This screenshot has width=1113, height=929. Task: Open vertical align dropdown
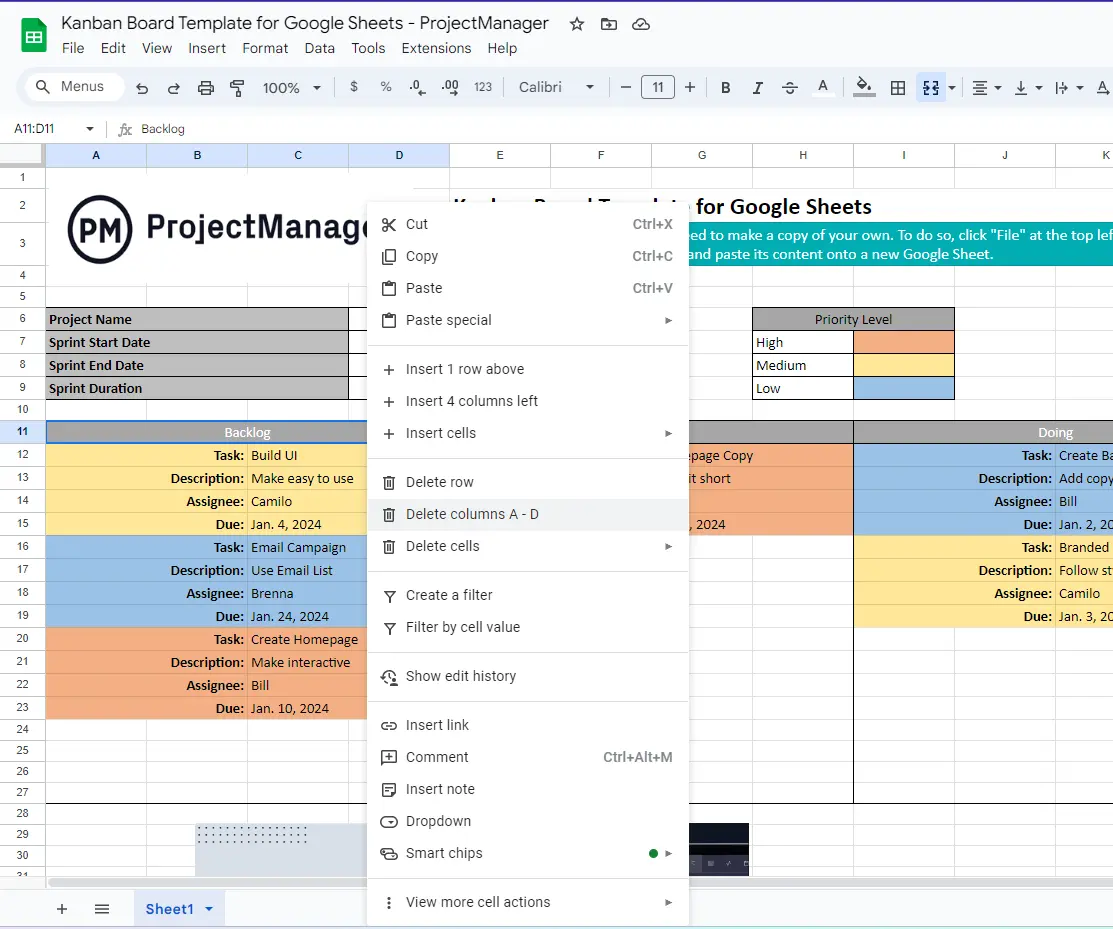pos(1027,88)
